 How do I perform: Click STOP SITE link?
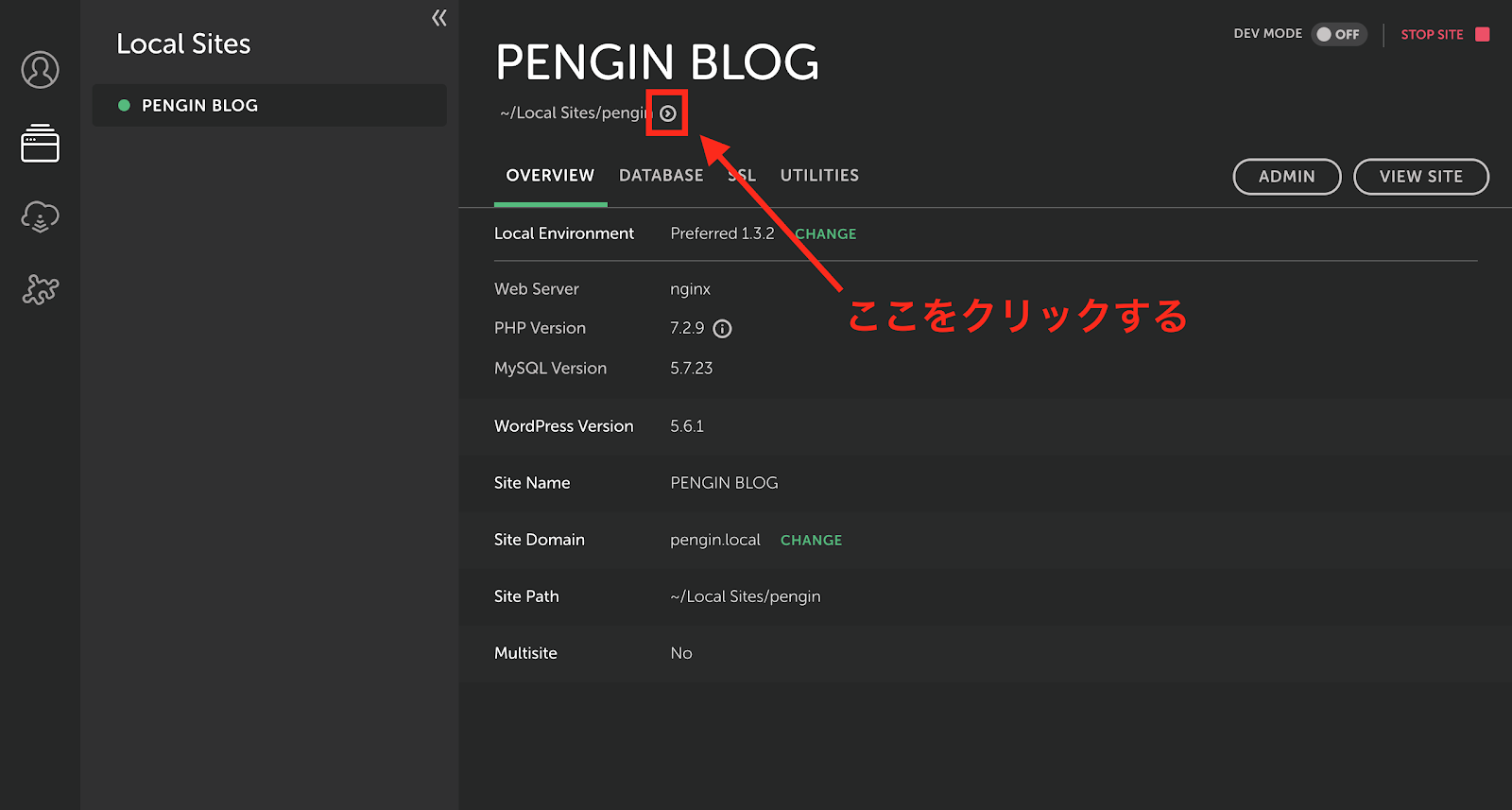point(1432,34)
